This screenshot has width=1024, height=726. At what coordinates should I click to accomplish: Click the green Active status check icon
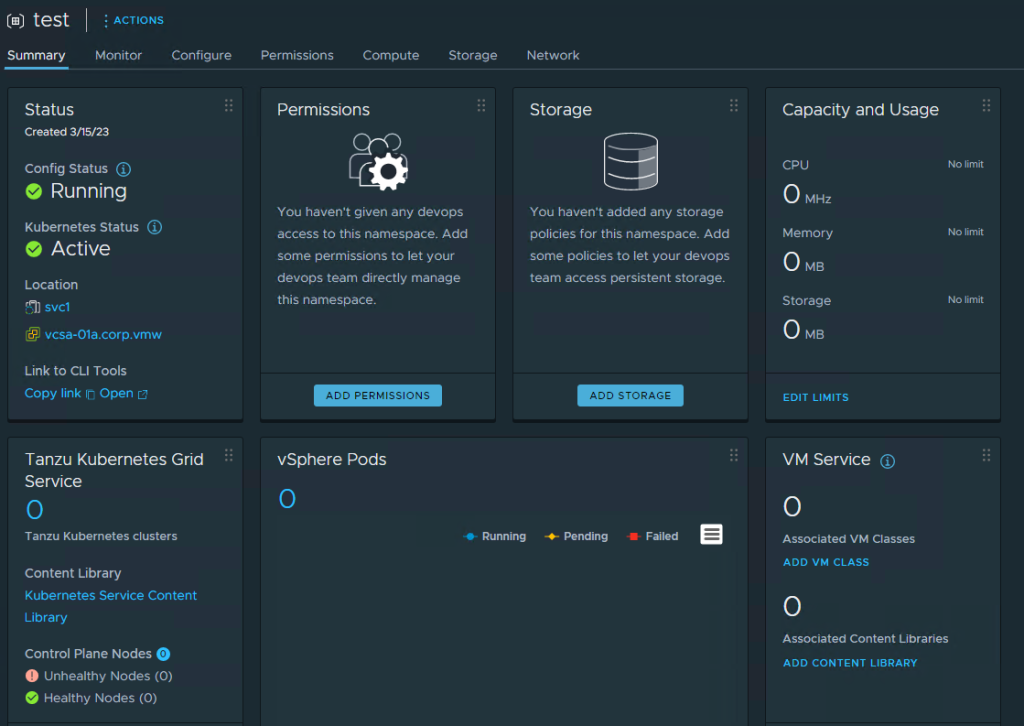[34, 249]
